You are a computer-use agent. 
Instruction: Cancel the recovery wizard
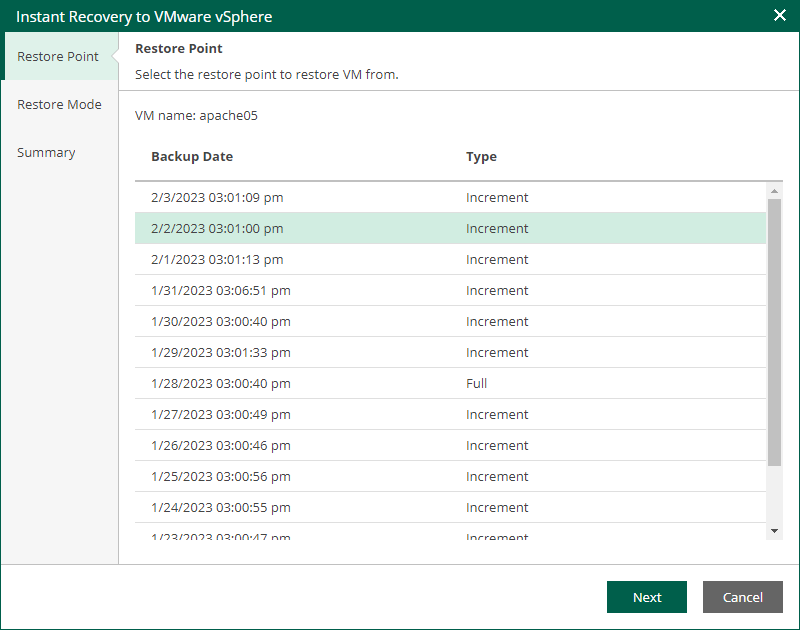(x=742, y=597)
